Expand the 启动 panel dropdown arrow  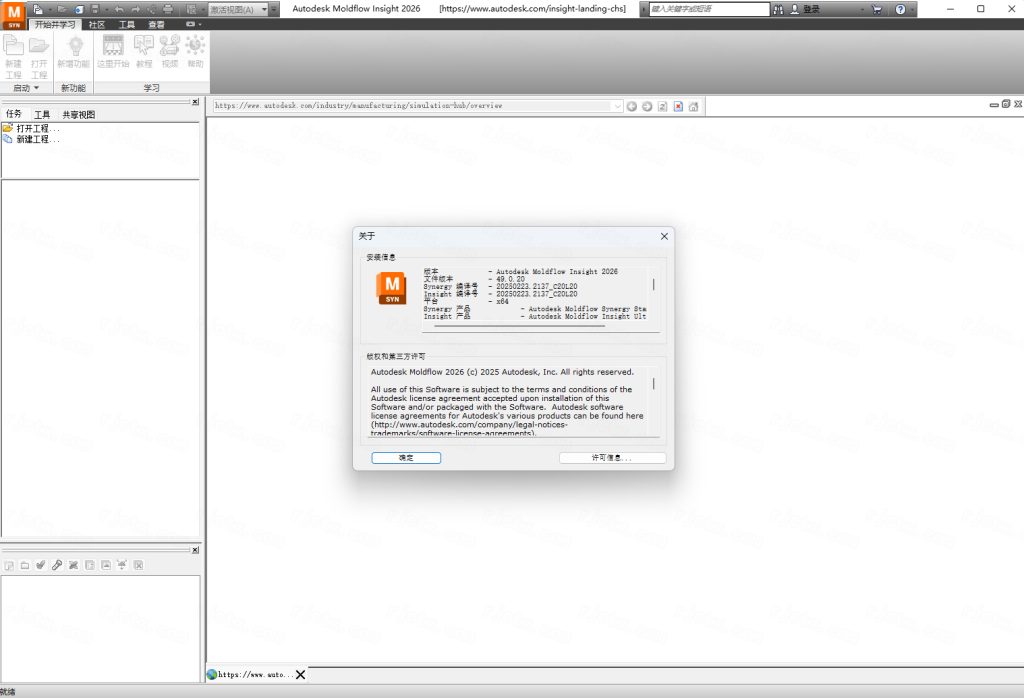coord(37,88)
